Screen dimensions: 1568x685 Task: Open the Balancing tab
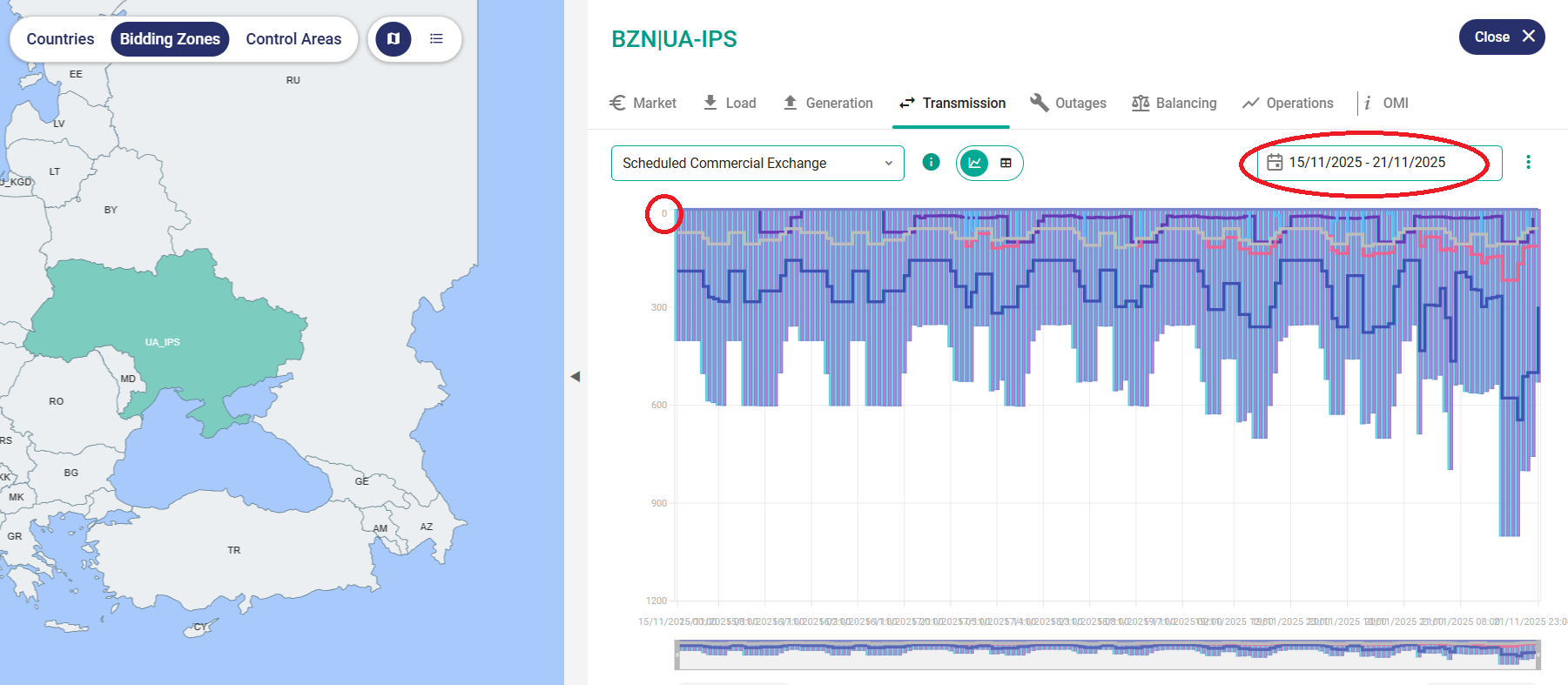click(1174, 103)
